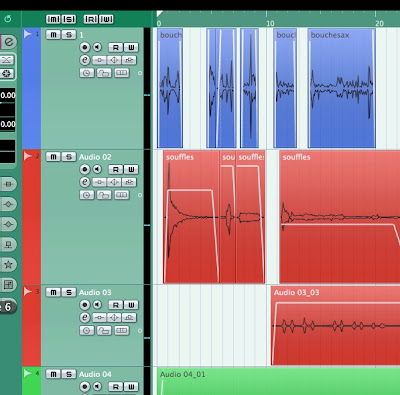Image resolution: width=400 pixels, height=395 pixels.
Task: Enable Read automation on Audio 02
Action: pyautogui.click(x=116, y=170)
